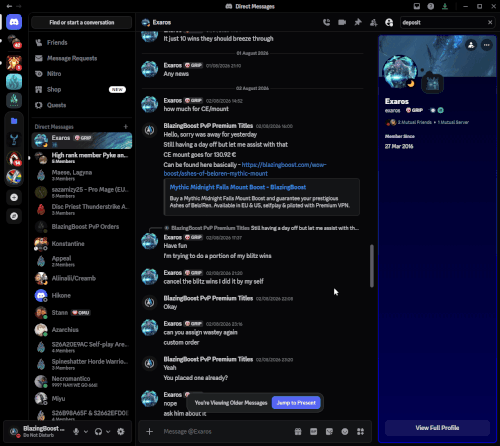Open the gift picker icon
The image size is (500, 446).
coord(298,432)
